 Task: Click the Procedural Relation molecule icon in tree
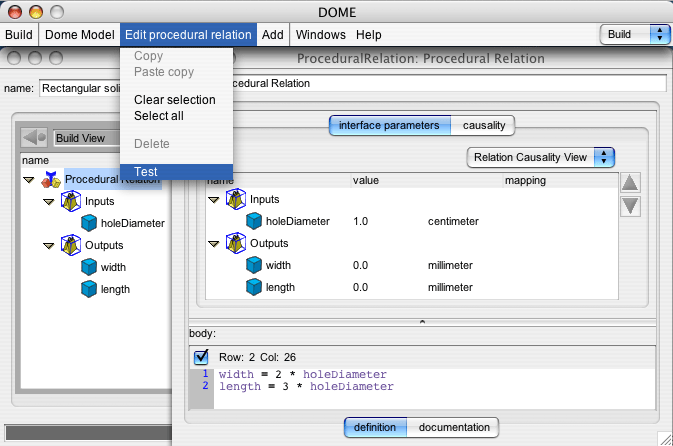51,179
